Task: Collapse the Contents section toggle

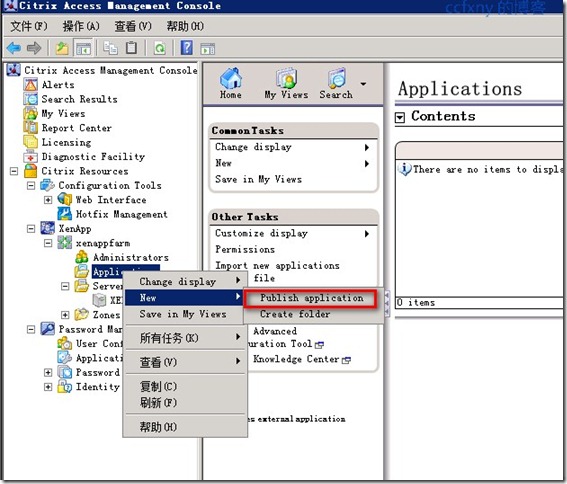Action: (x=400, y=117)
